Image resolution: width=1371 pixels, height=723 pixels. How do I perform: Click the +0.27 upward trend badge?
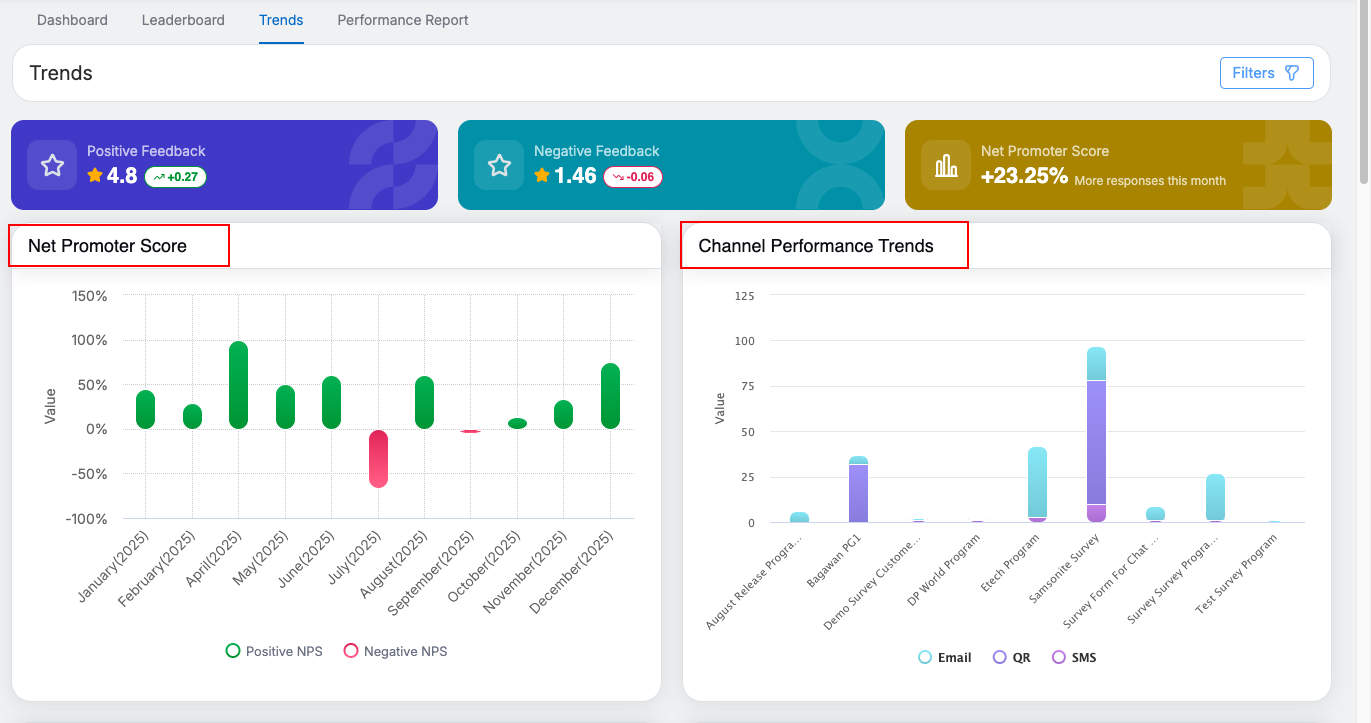point(176,177)
